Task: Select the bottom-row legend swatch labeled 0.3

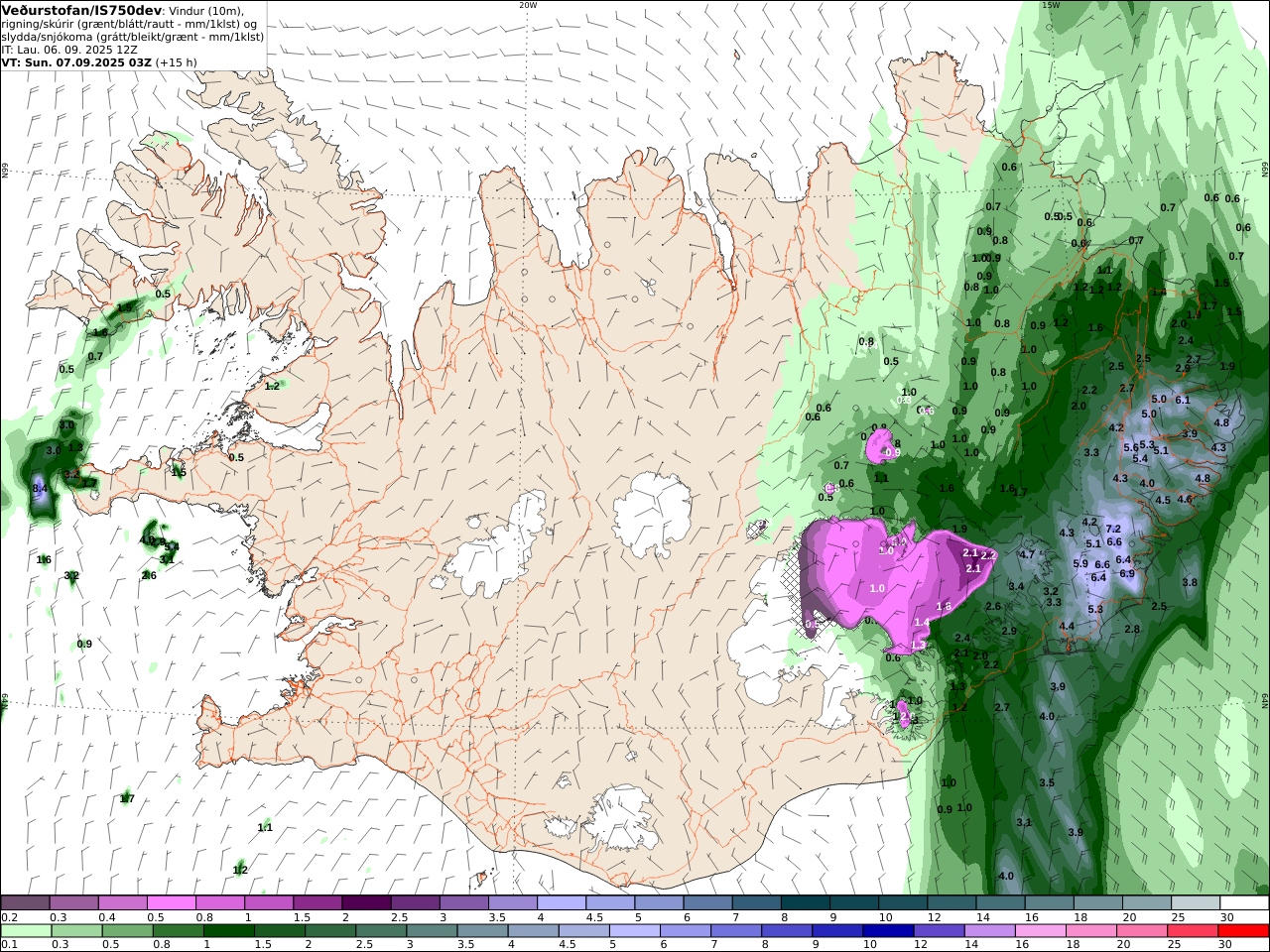Action: pyautogui.click(x=76, y=931)
